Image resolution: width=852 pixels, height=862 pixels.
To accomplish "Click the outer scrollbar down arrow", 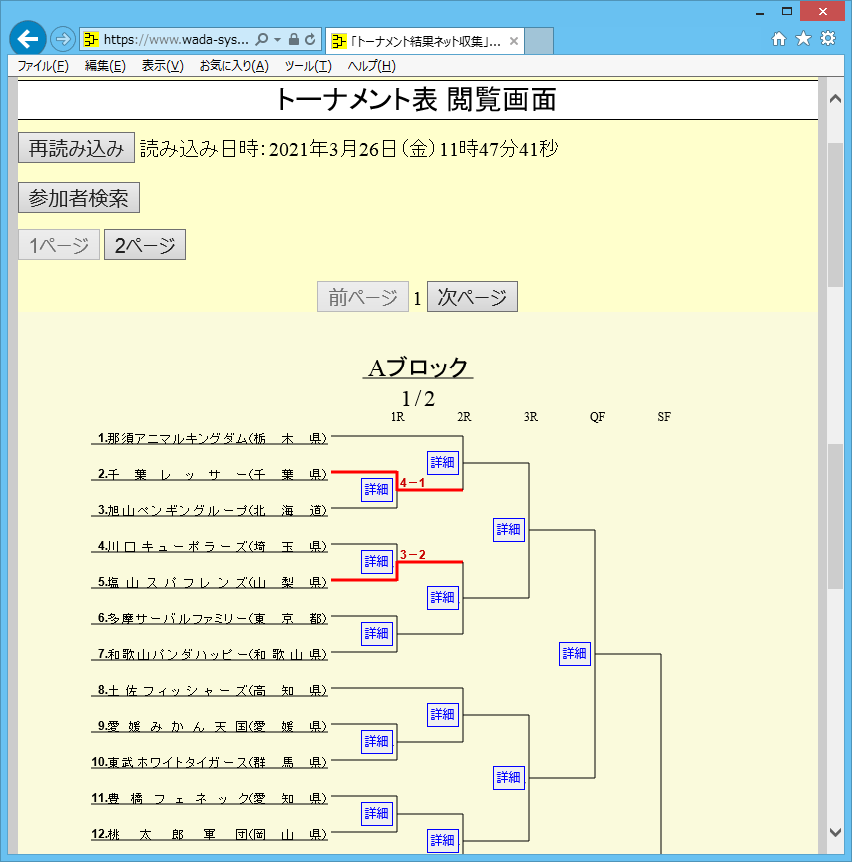I will (x=835, y=832).
